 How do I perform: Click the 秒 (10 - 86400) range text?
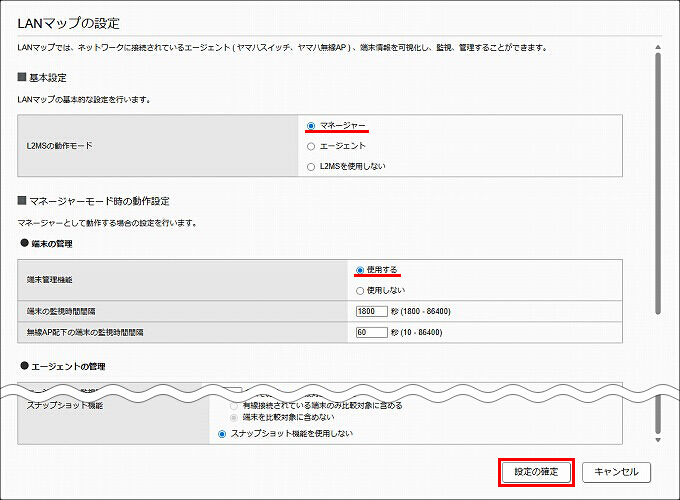point(416,332)
